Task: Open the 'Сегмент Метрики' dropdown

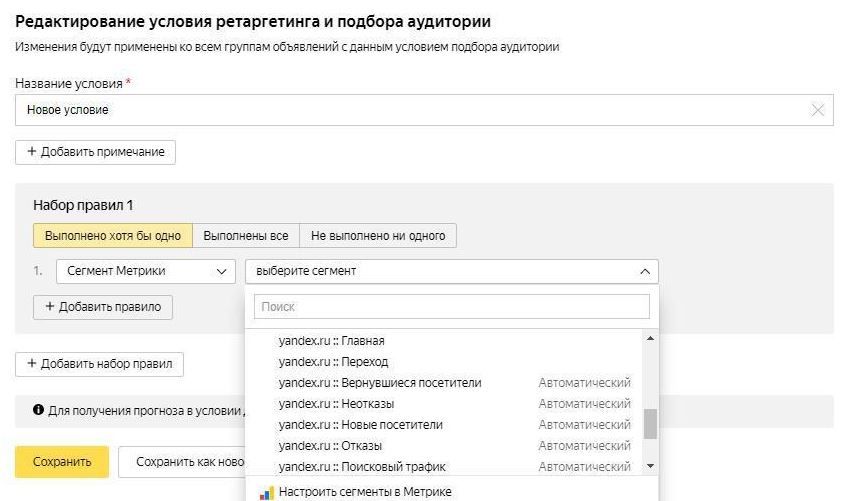Action: [x=146, y=271]
